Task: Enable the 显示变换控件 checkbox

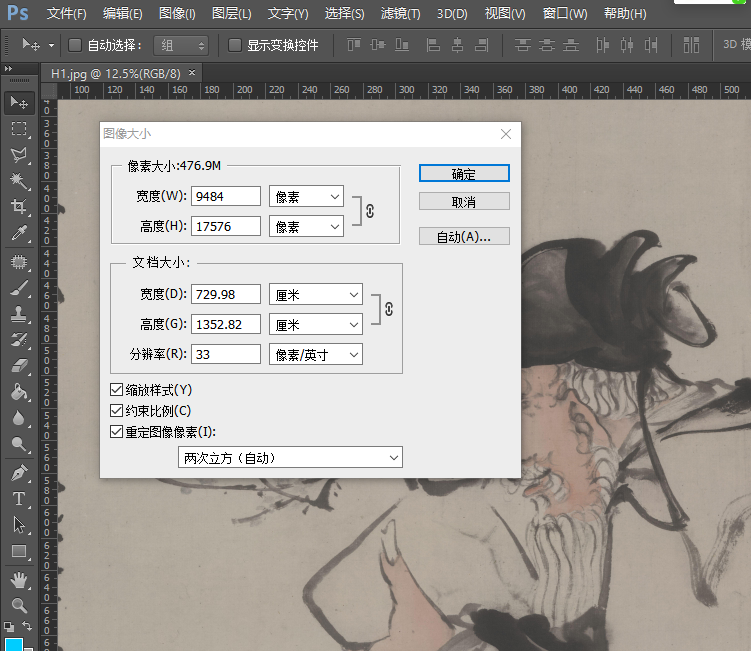Action: click(235, 45)
